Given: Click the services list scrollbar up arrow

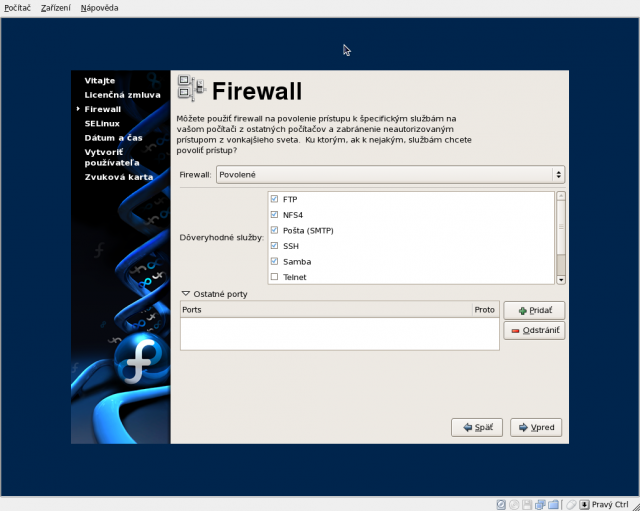Looking at the screenshot, I should pyautogui.click(x=561, y=196).
